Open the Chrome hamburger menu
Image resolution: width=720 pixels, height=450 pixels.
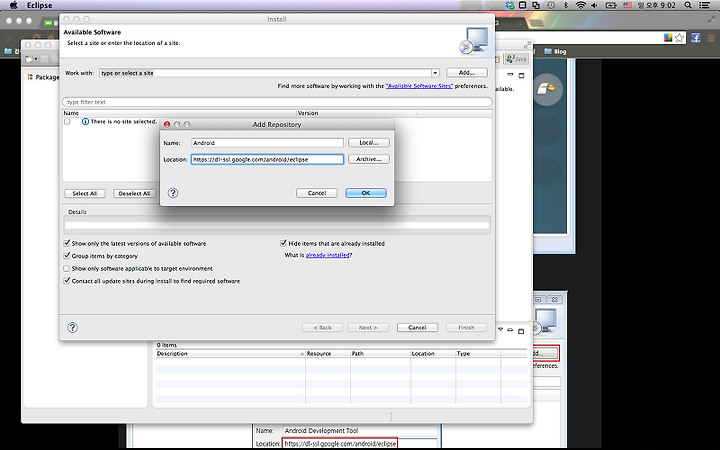[x=711, y=38]
